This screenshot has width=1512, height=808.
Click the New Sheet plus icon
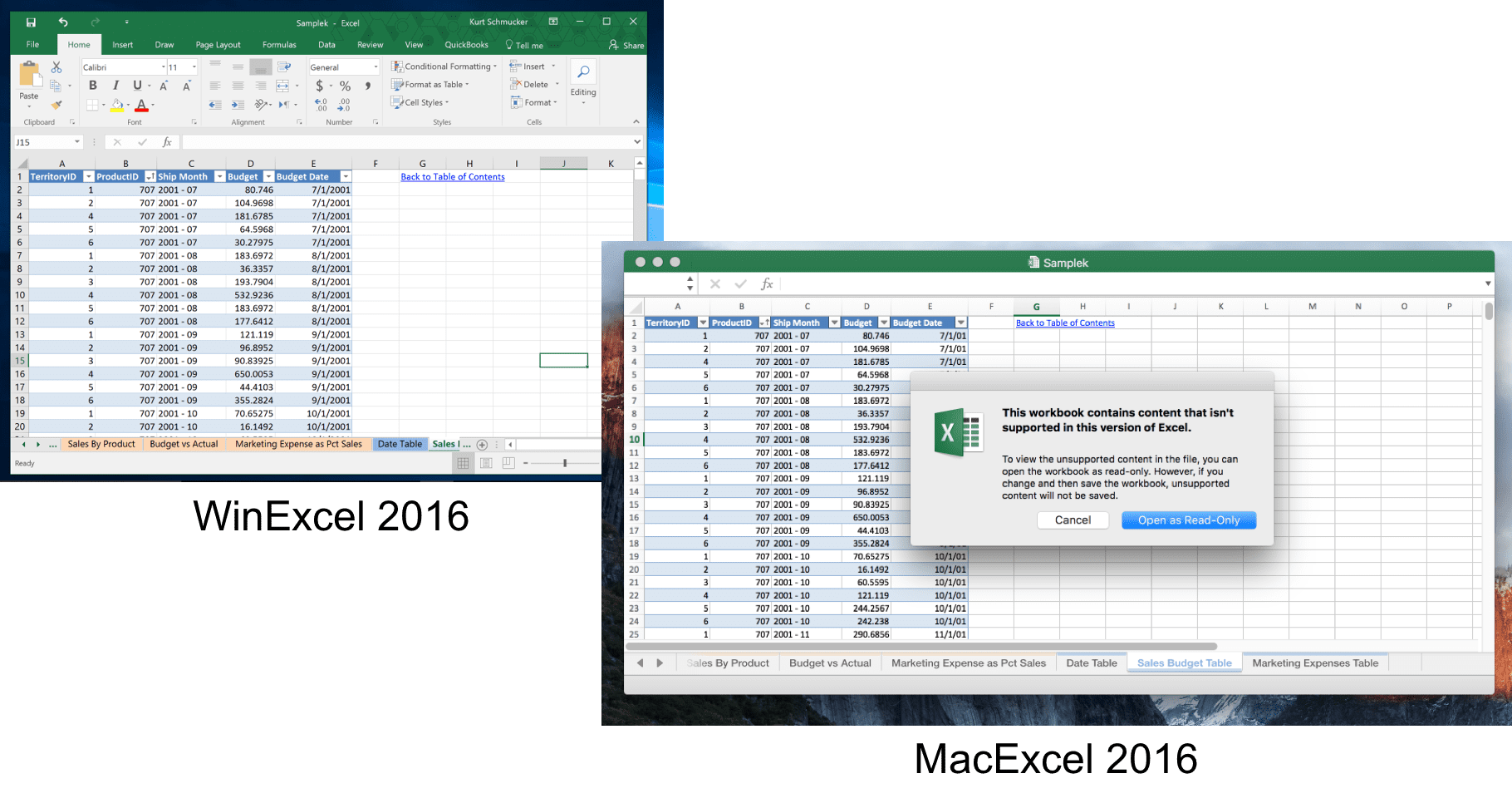[x=482, y=445]
